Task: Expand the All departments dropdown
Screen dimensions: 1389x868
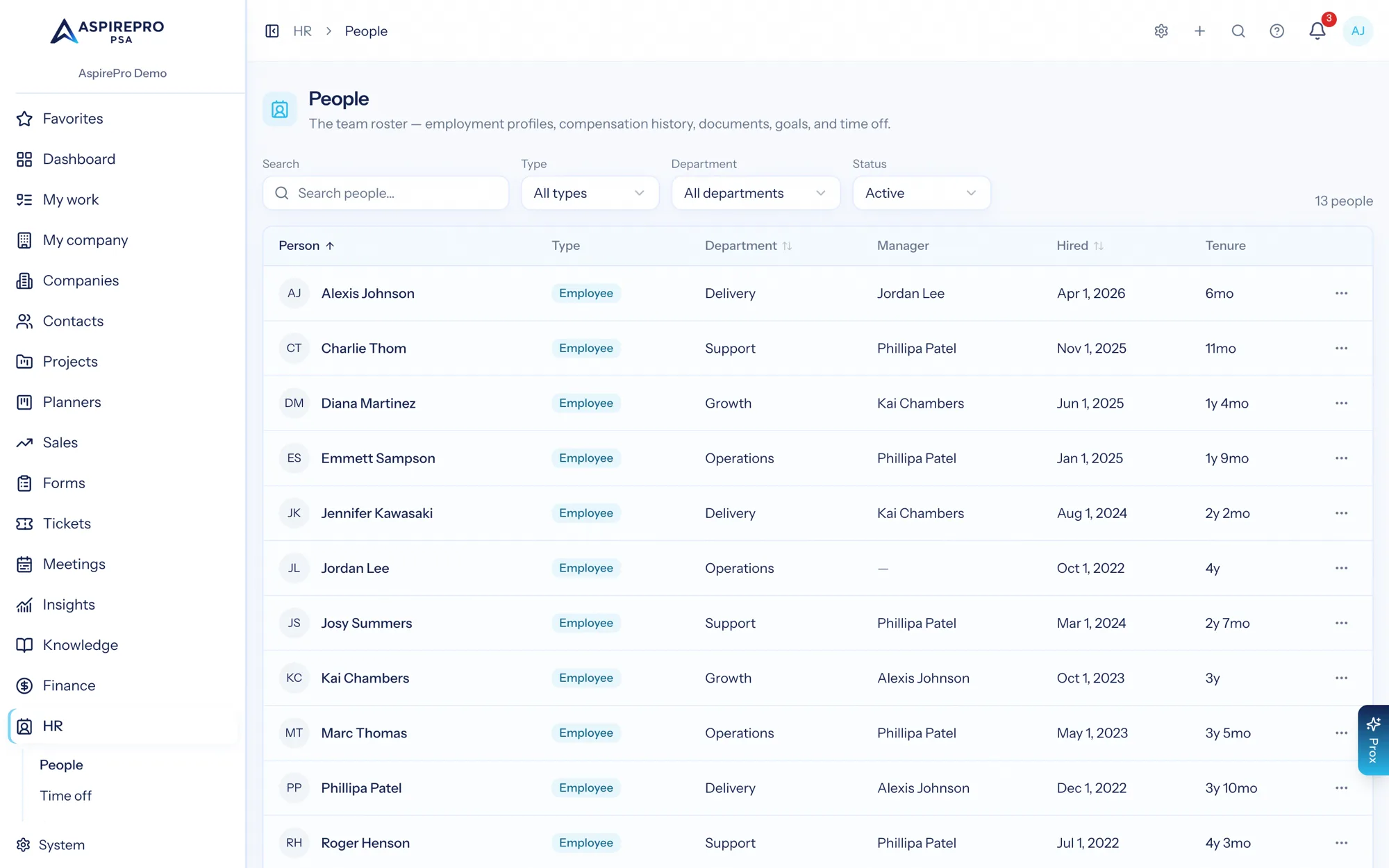Action: [x=756, y=193]
